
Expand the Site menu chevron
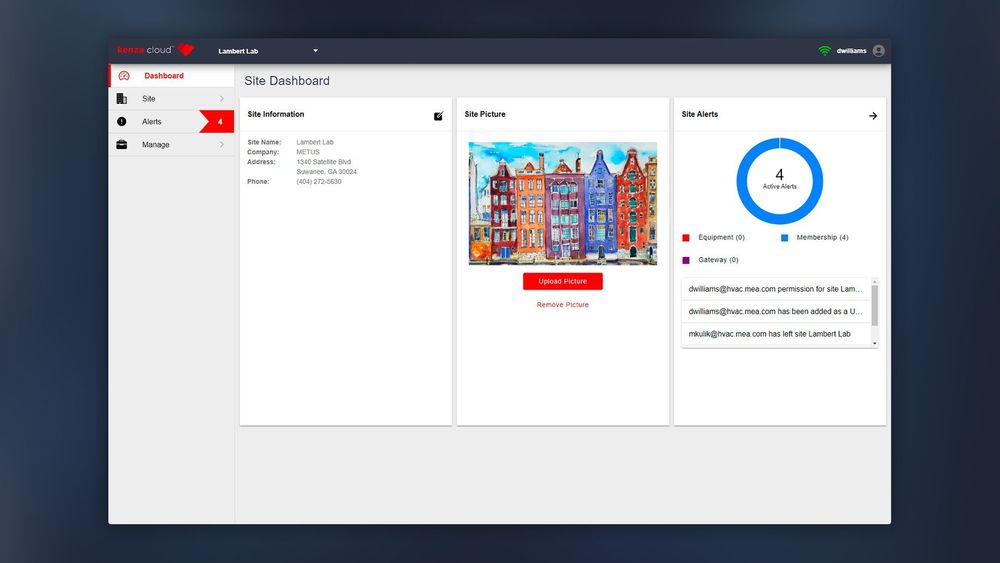[x=221, y=99]
